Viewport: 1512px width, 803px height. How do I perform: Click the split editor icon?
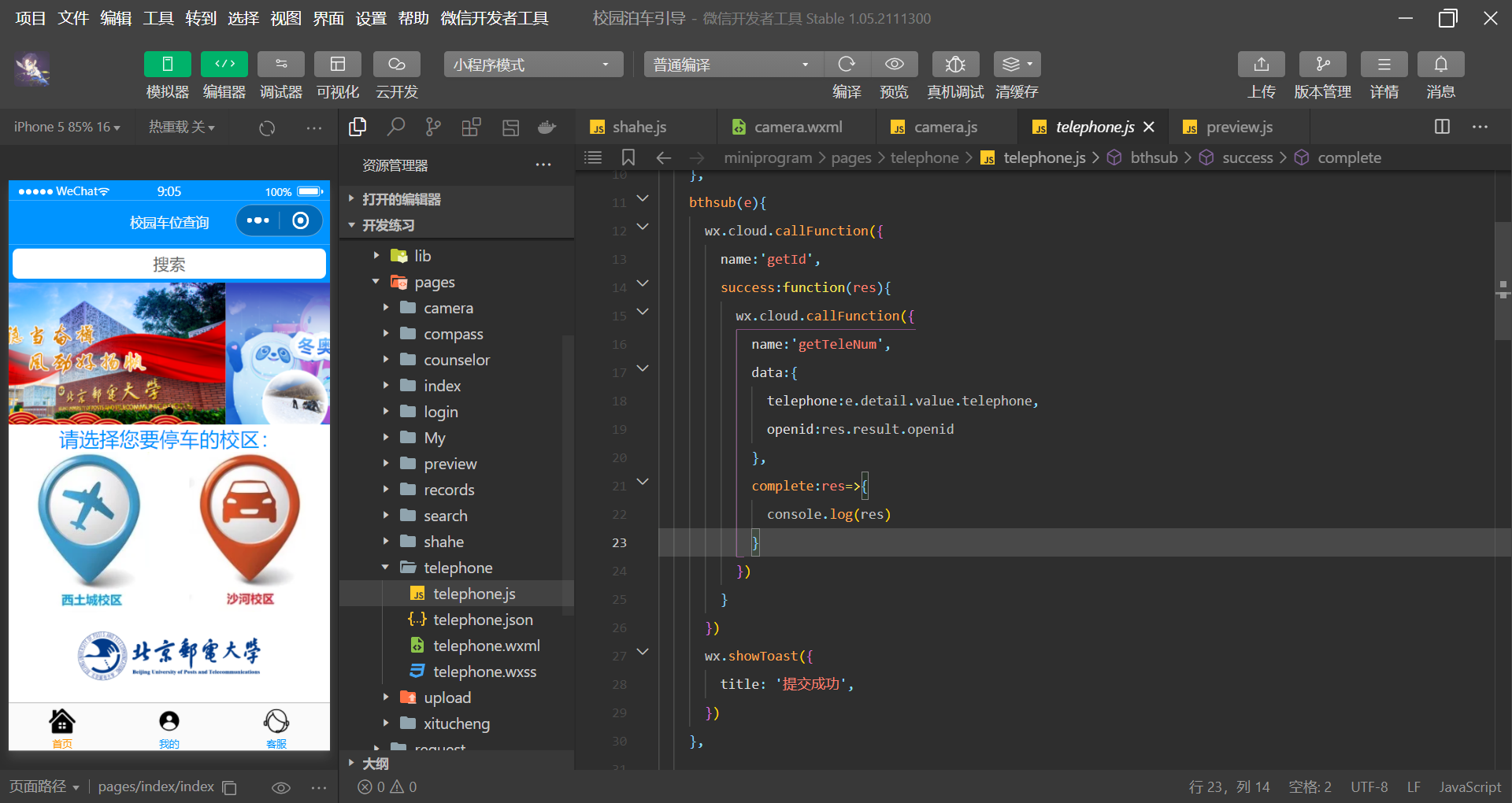(1442, 127)
